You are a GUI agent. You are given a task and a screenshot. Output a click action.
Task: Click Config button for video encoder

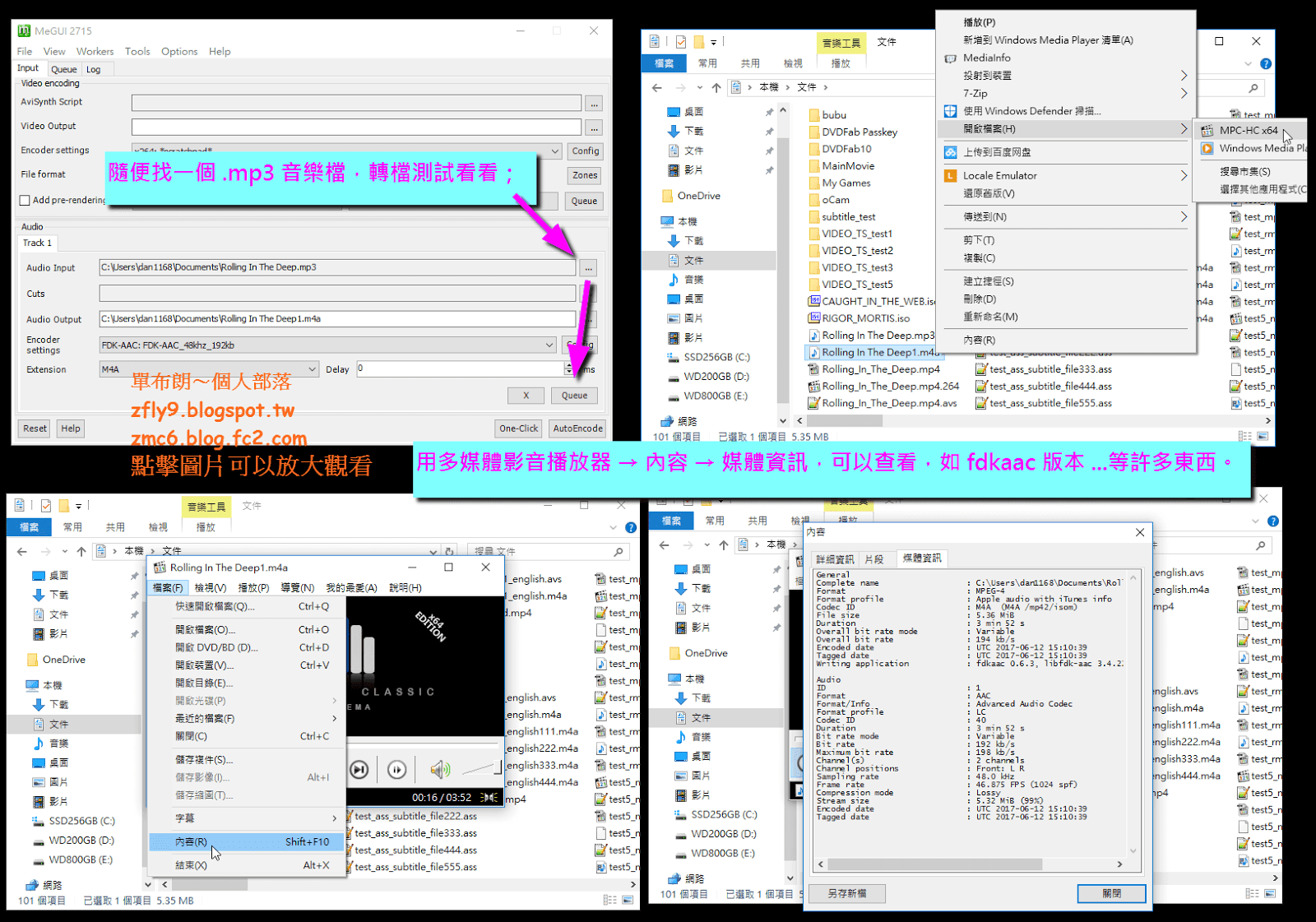tap(586, 151)
